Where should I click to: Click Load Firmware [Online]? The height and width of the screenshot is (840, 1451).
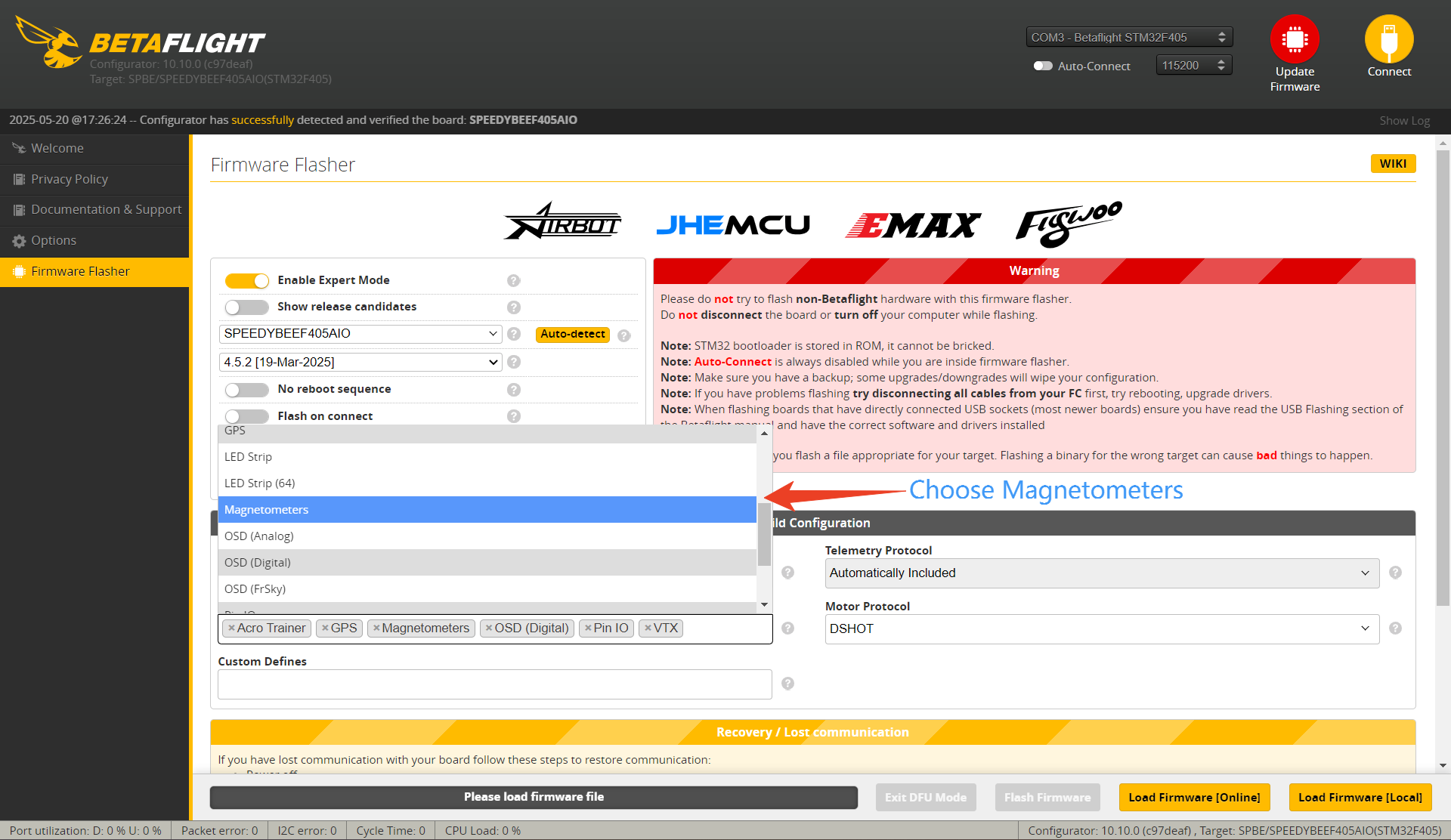tap(1194, 798)
